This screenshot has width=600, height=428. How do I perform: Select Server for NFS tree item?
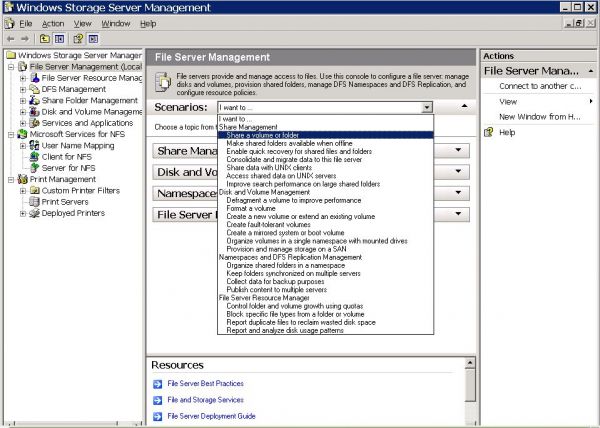tap(68, 168)
